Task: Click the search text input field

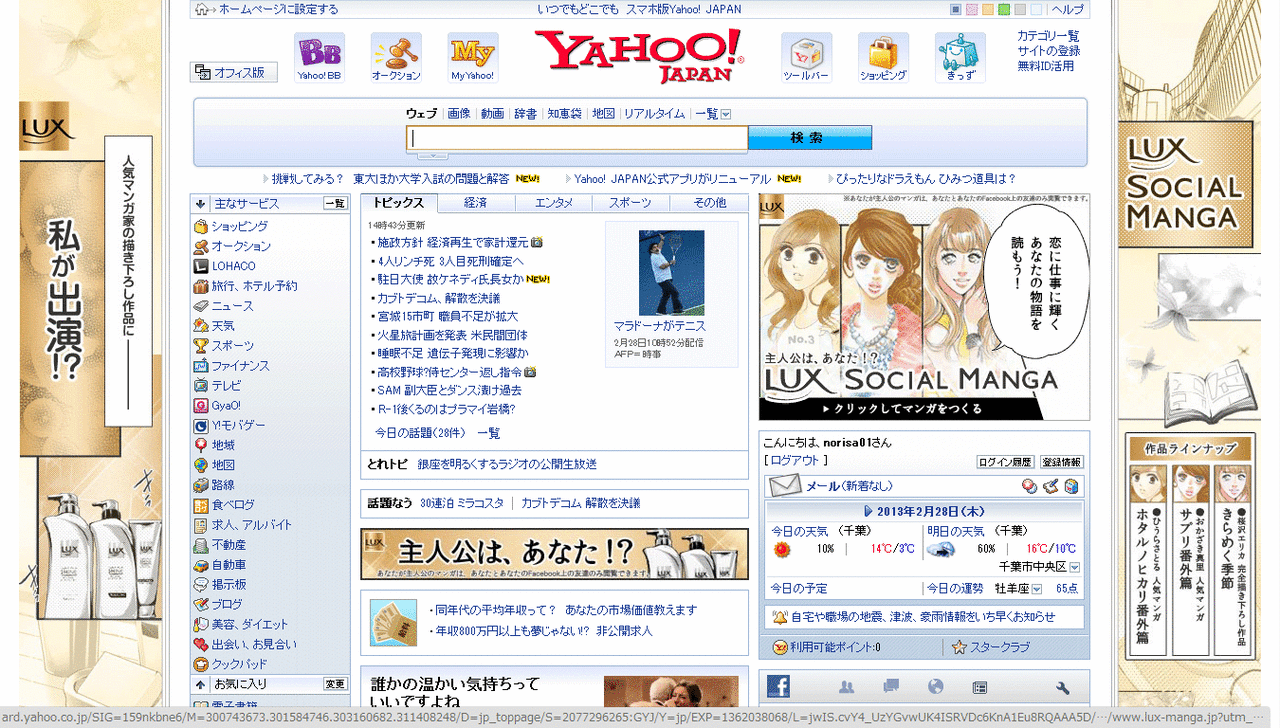Action: 577,138
